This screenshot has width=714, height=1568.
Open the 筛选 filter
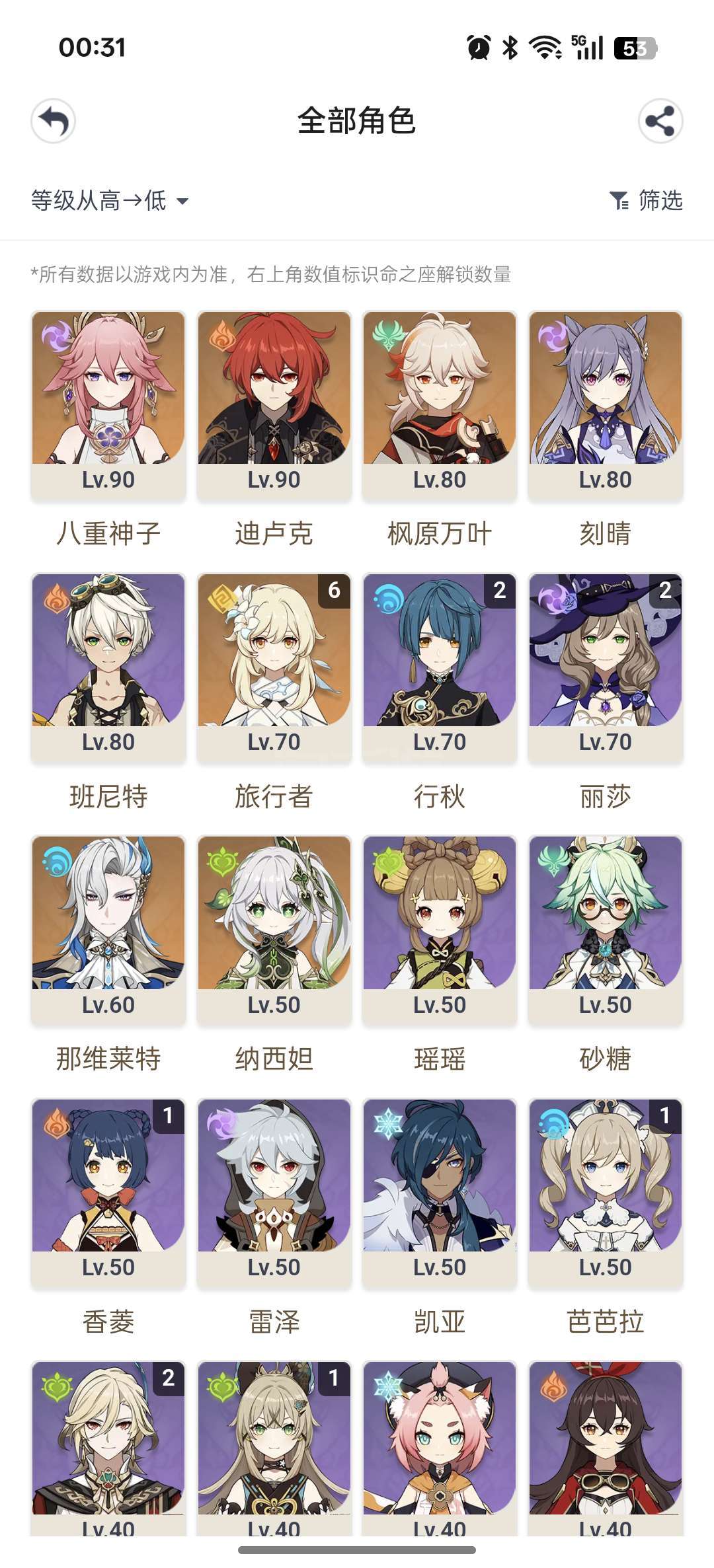pyautogui.click(x=646, y=200)
